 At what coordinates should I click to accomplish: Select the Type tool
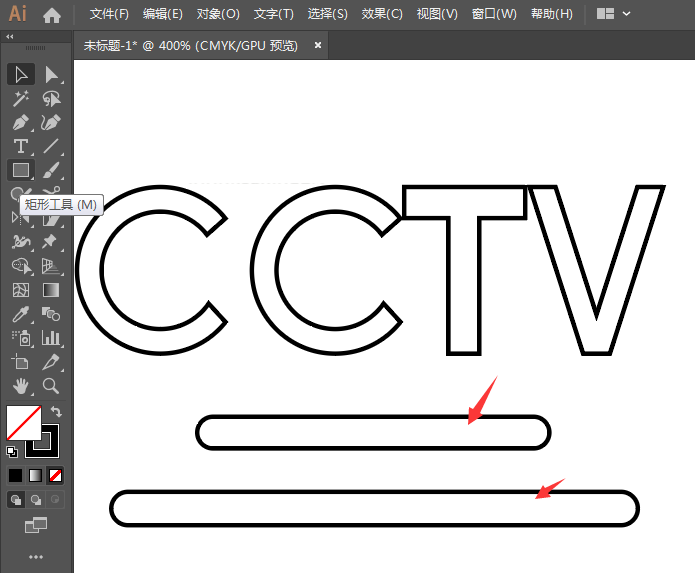point(21,146)
